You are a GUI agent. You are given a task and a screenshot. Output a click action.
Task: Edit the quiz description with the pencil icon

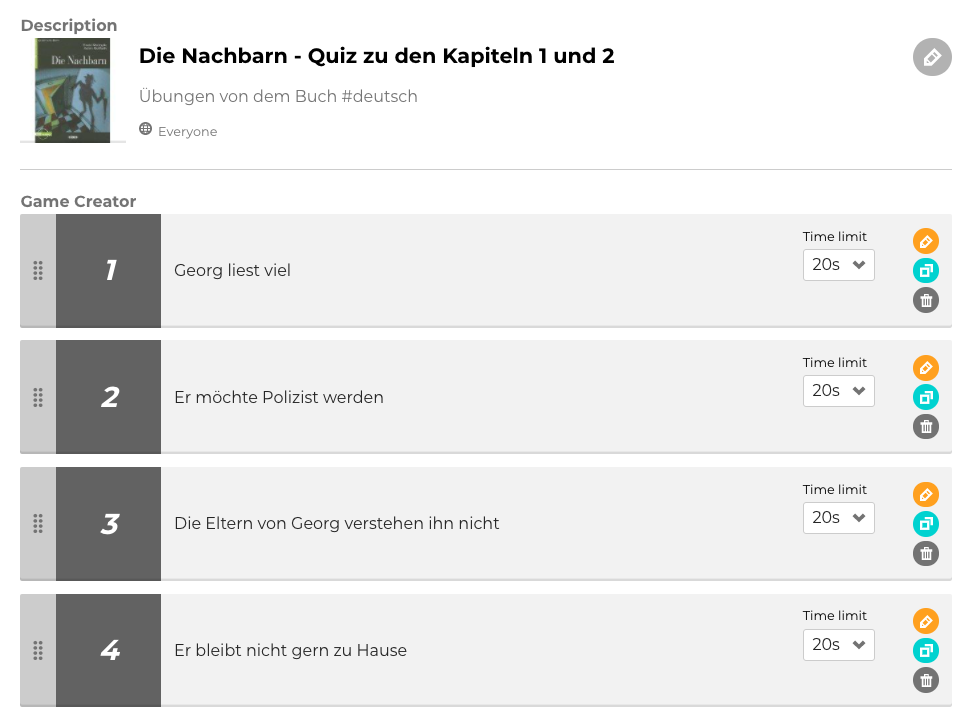[x=932, y=57]
